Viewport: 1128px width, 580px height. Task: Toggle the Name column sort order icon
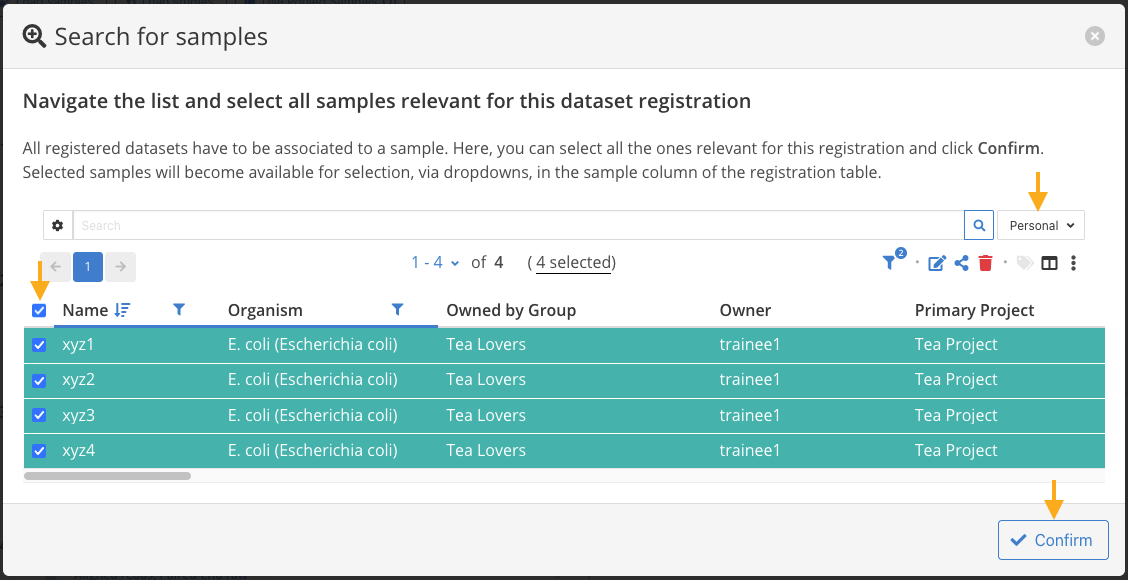click(122, 310)
